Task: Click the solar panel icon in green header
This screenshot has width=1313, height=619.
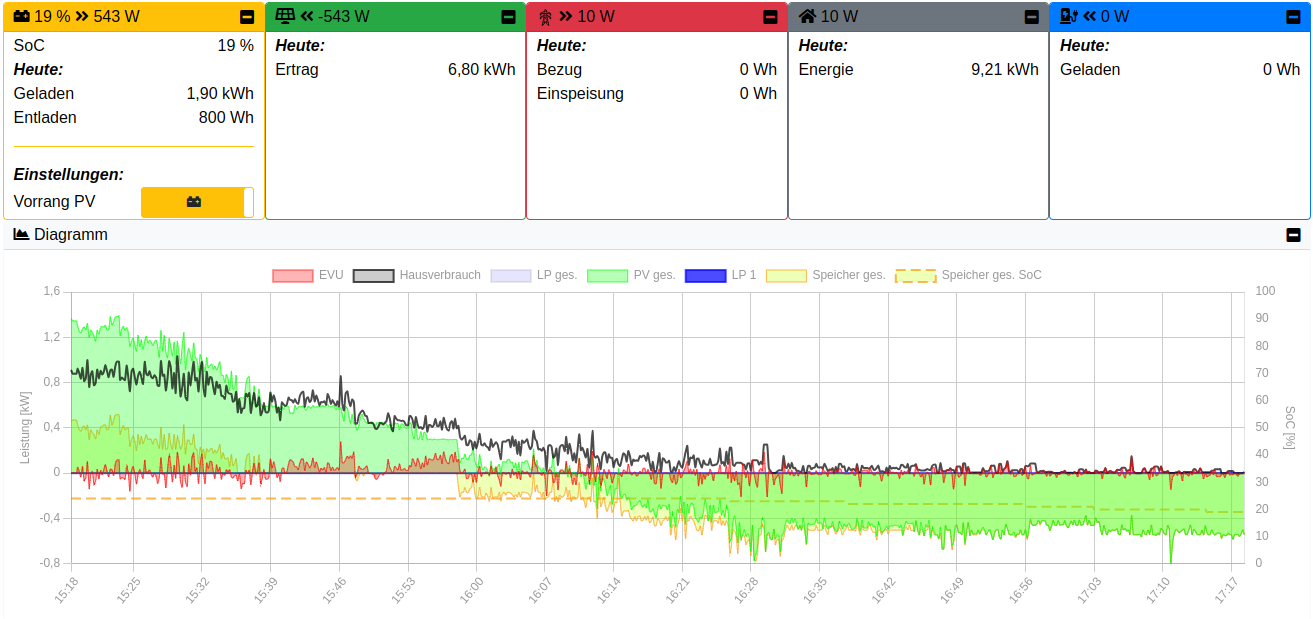Action: coord(285,16)
